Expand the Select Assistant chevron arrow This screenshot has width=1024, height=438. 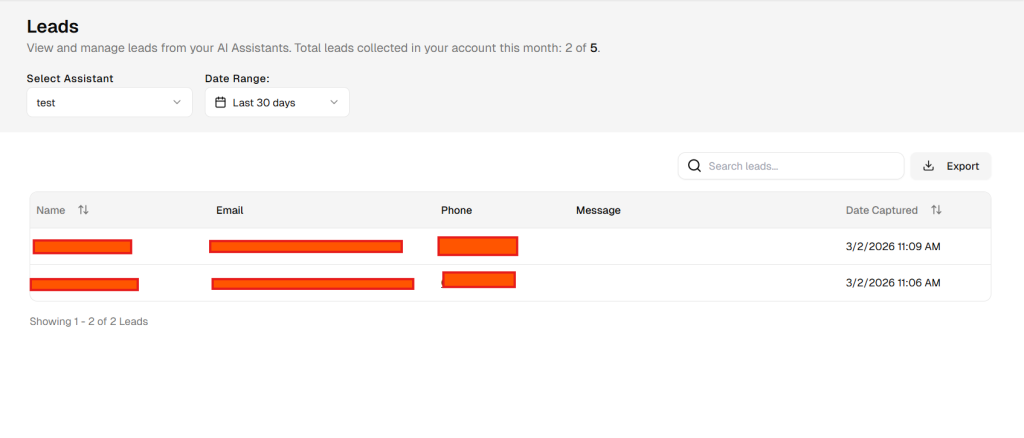(177, 102)
